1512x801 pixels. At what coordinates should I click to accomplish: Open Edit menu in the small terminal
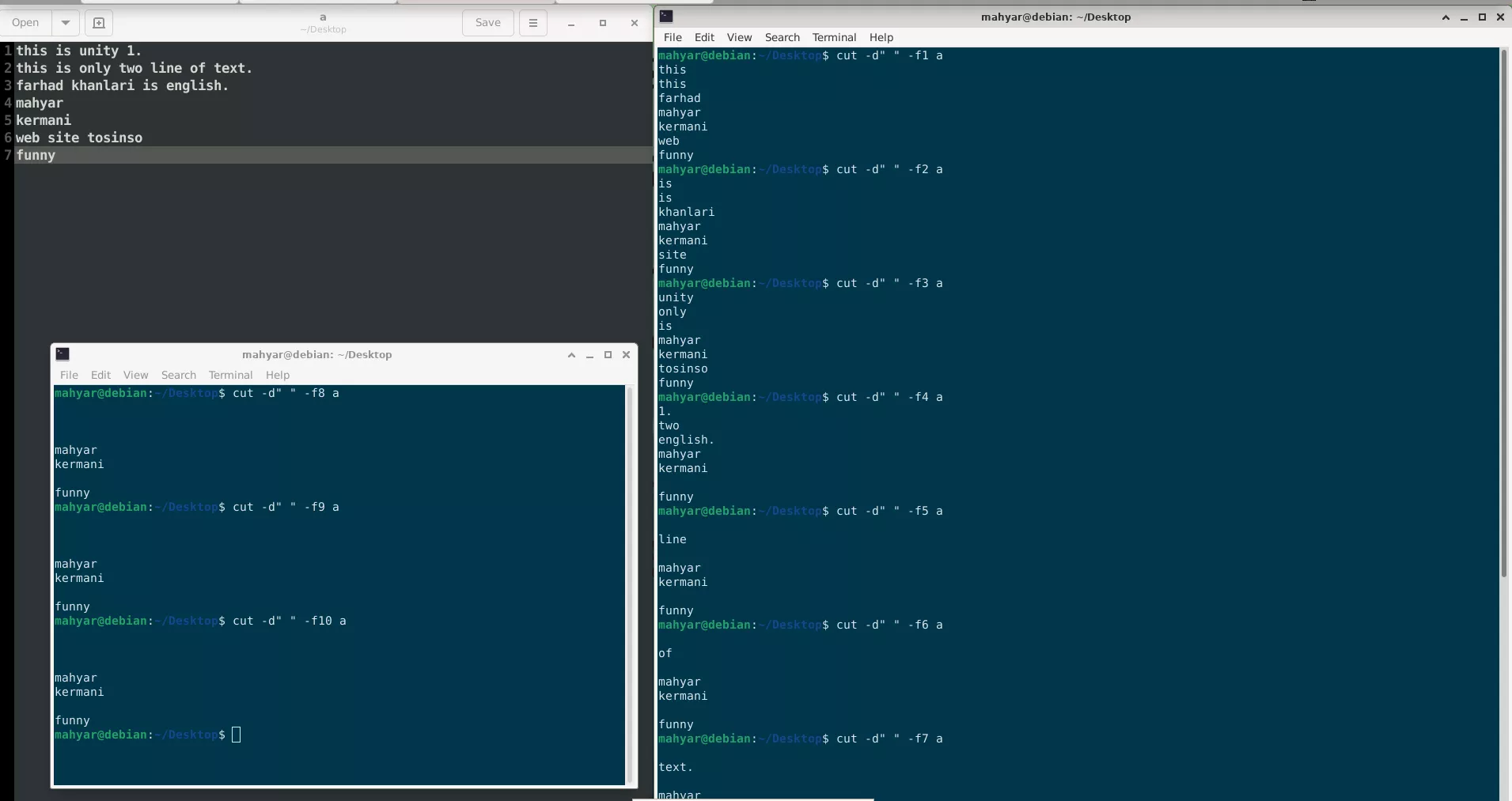tap(100, 375)
